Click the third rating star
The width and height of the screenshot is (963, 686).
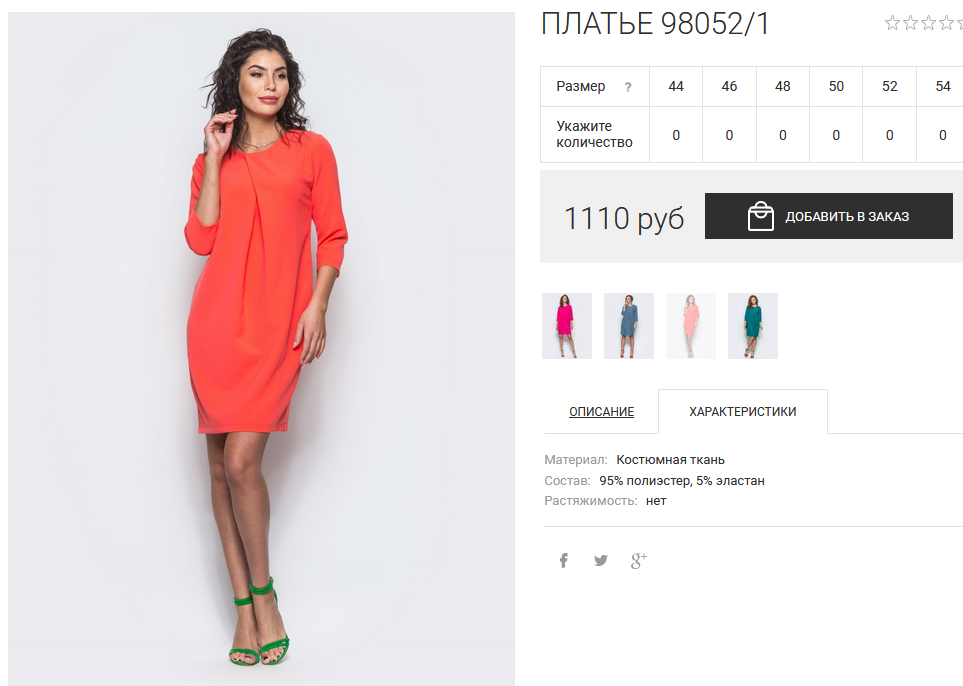929,23
